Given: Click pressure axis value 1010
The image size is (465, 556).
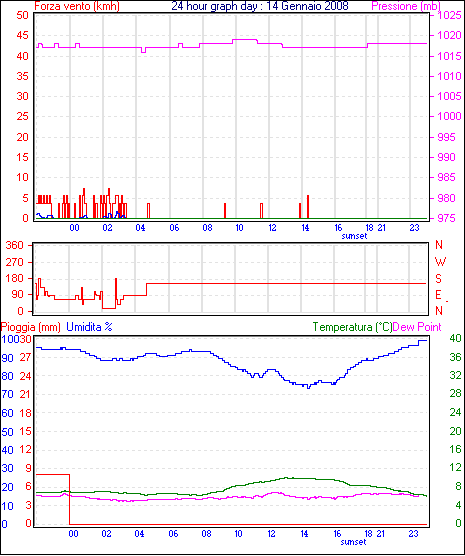Looking at the screenshot, I should tap(449, 76).
